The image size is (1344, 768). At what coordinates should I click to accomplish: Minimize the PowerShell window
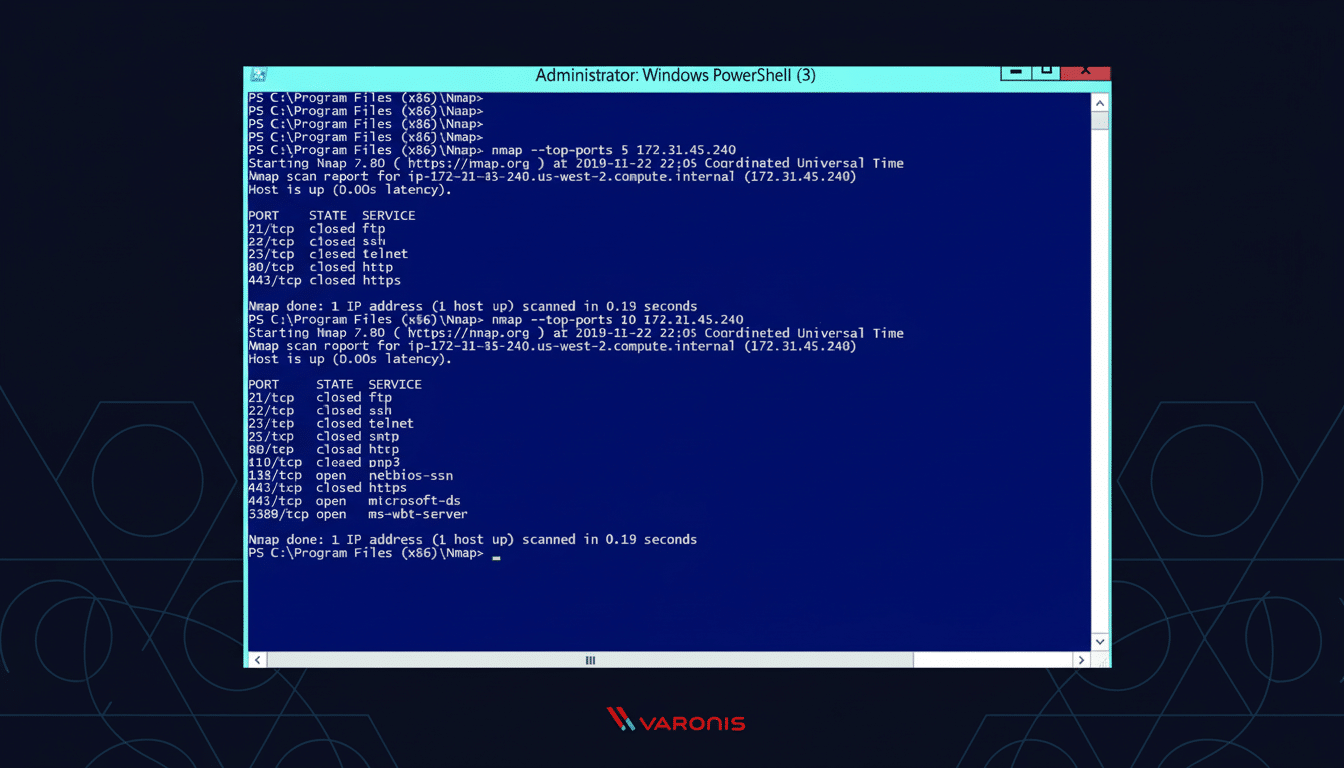pyautogui.click(x=1014, y=71)
